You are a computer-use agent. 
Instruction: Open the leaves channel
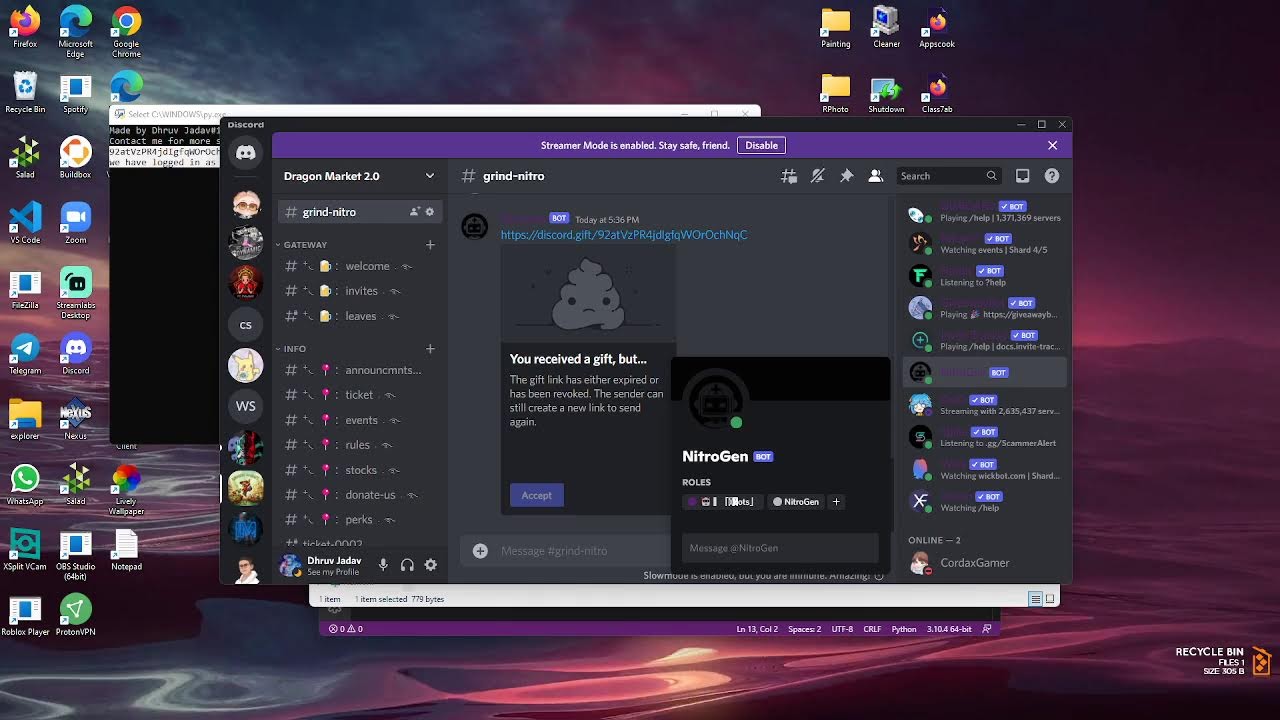point(358,316)
